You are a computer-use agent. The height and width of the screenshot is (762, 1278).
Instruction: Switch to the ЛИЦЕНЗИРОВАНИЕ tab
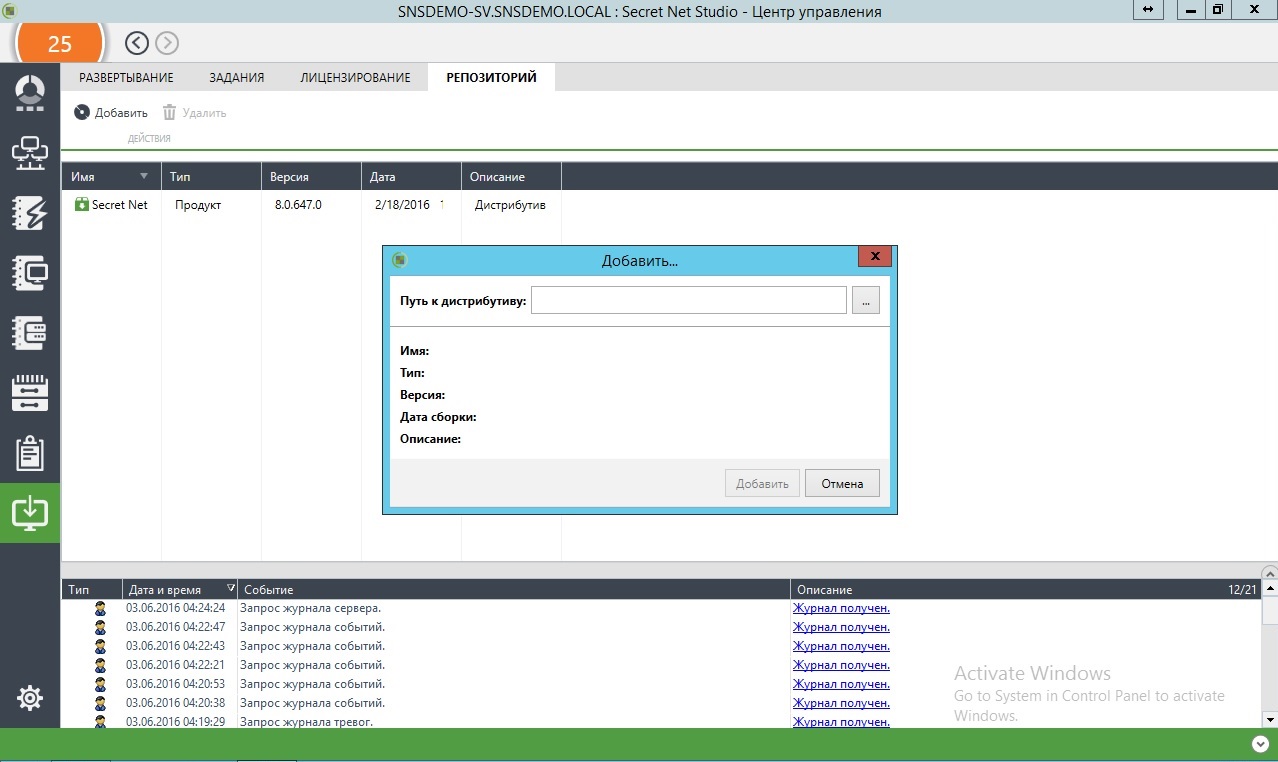(356, 77)
